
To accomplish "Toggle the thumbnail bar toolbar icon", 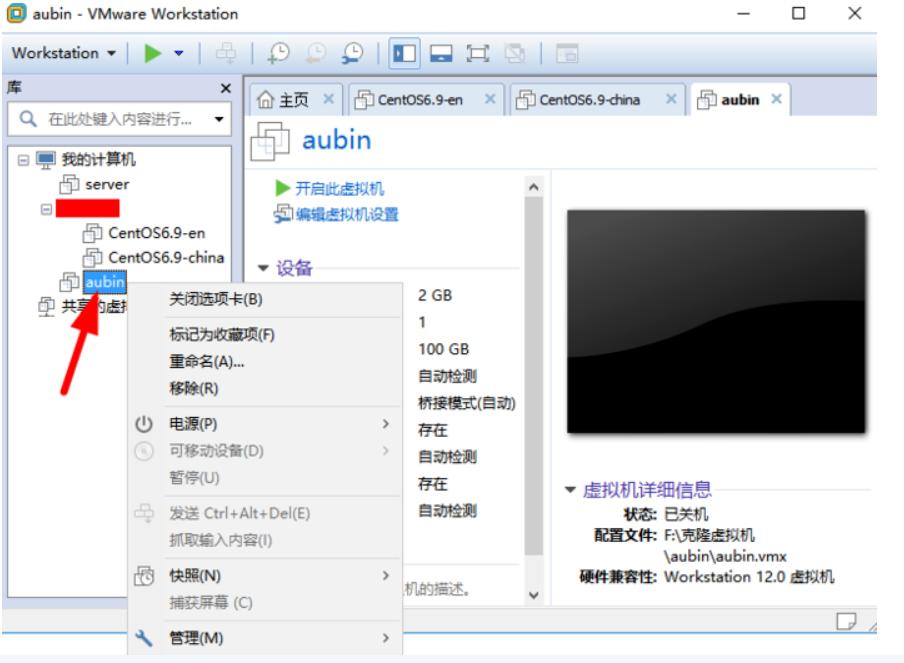I will (441, 54).
